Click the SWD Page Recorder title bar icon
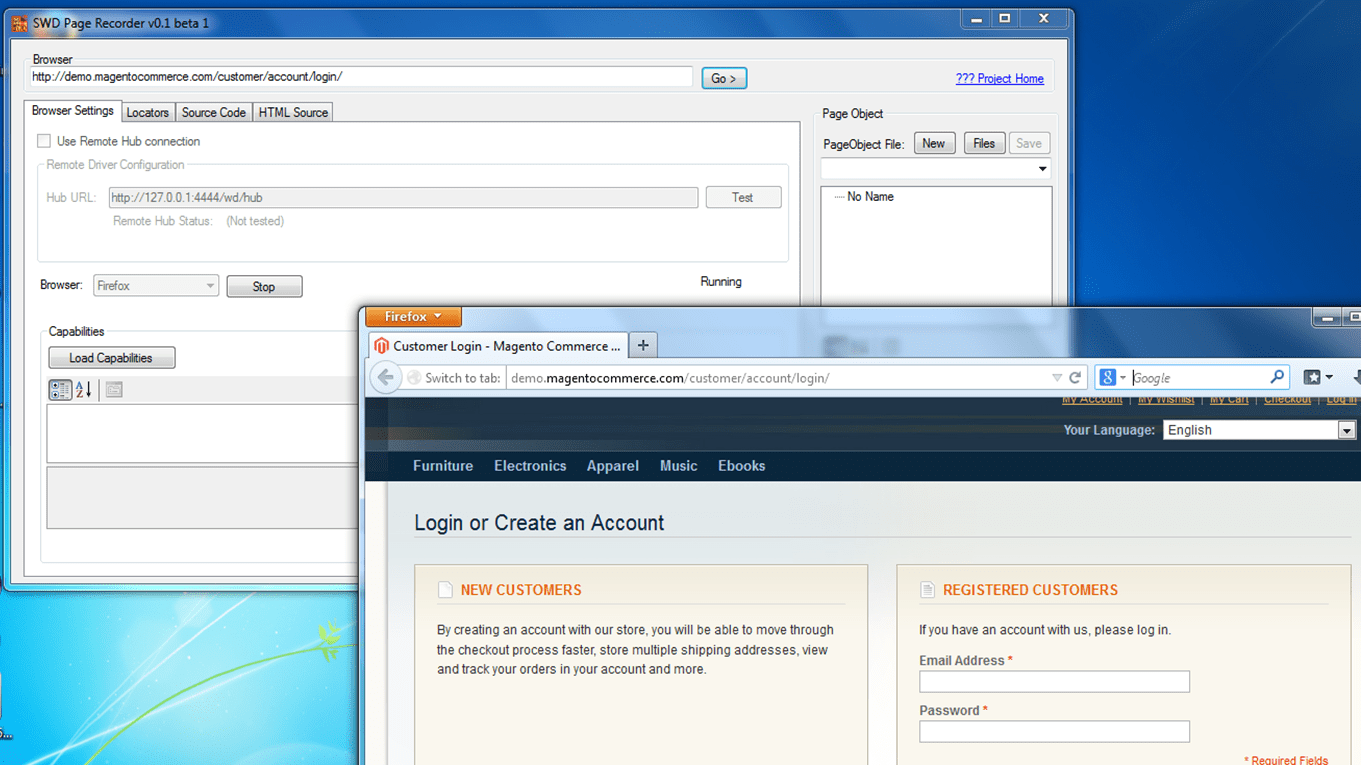 tap(19, 22)
